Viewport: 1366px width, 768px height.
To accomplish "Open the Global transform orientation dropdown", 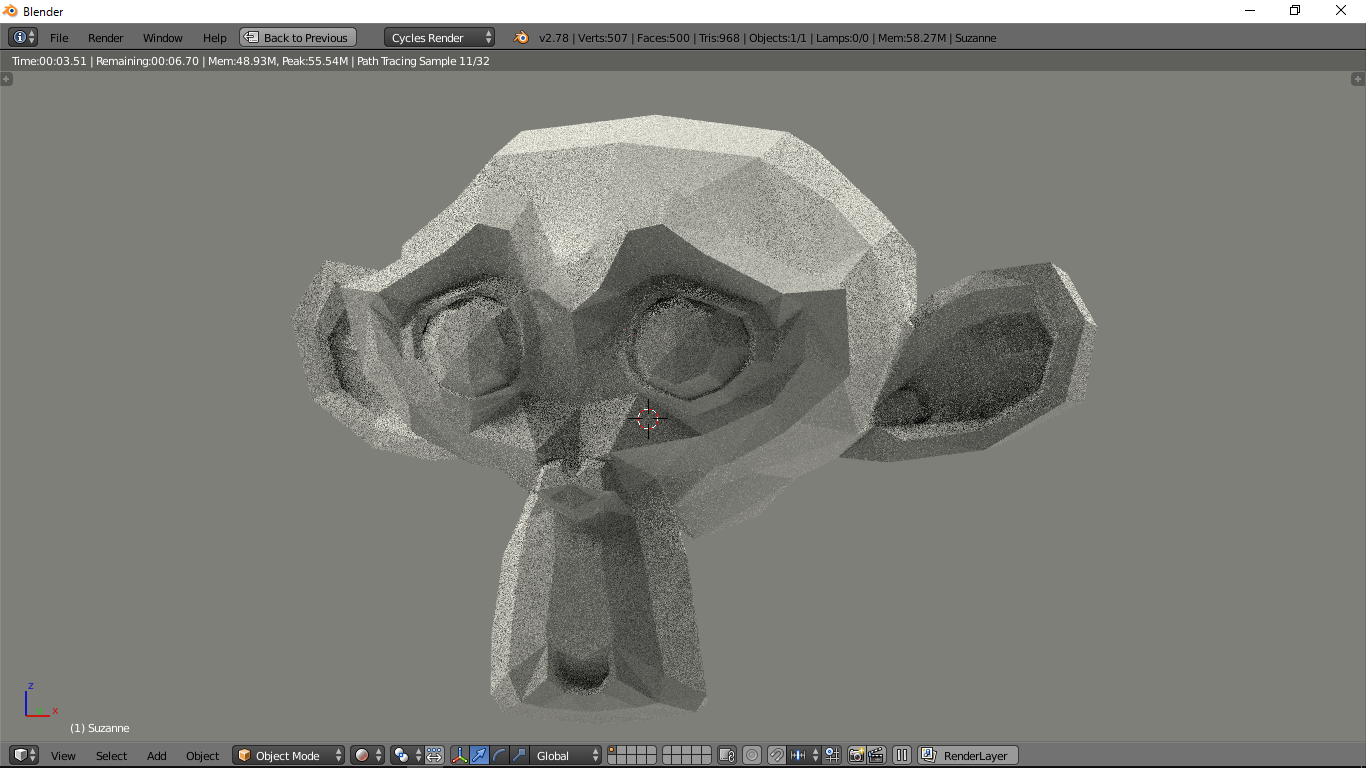I will pyautogui.click(x=566, y=755).
